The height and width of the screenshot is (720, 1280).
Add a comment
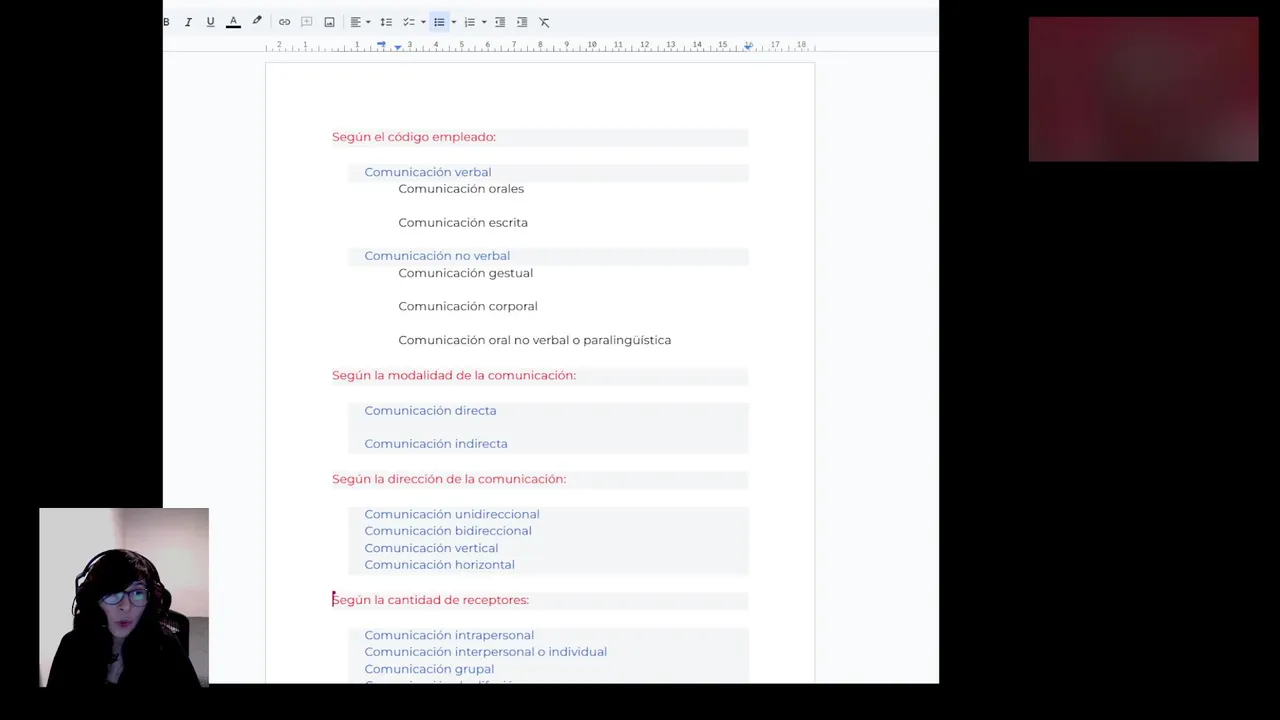tap(307, 22)
